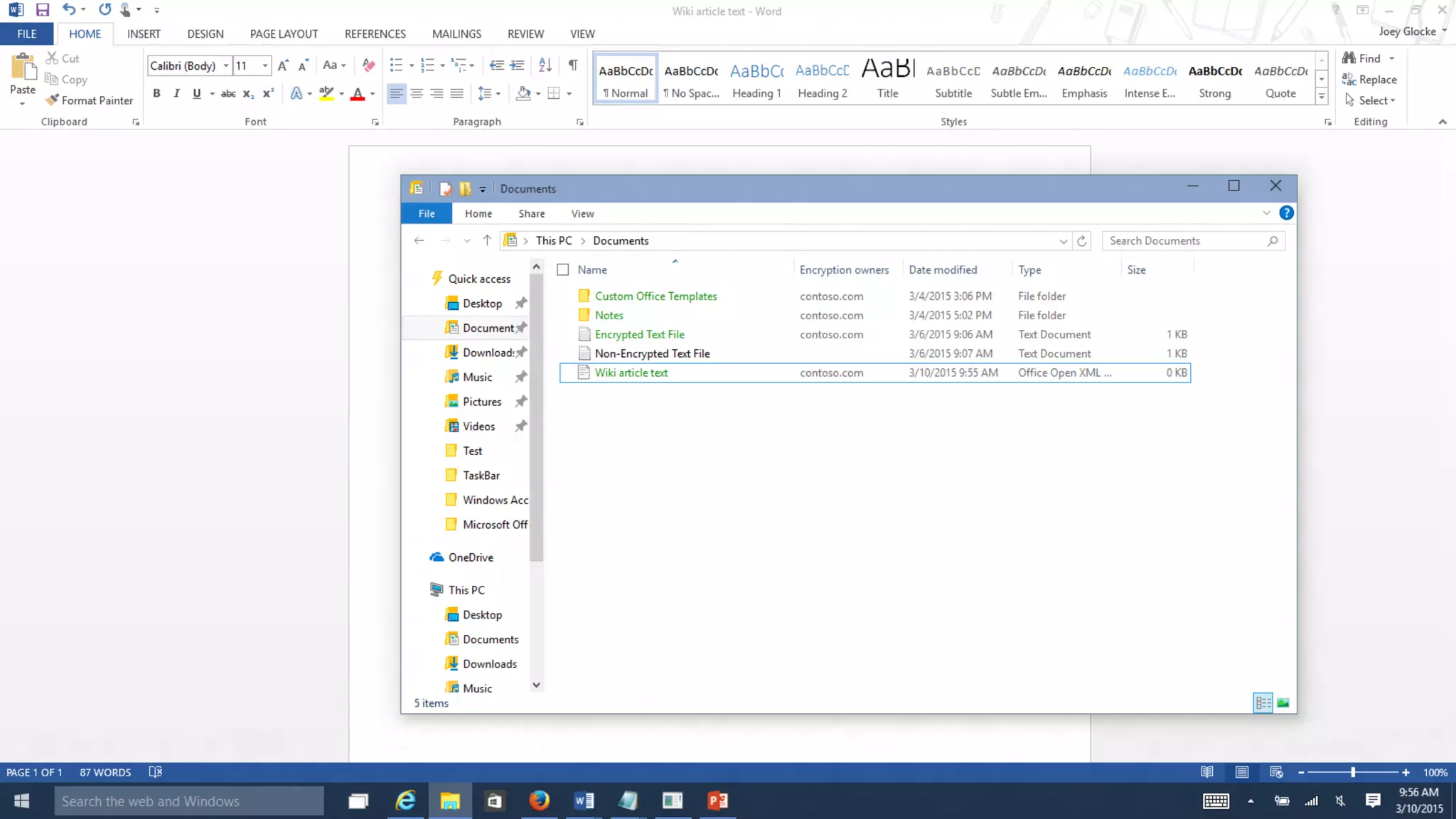Click the refresh icon beside address bar
The image size is (1456, 819).
tap(1081, 241)
